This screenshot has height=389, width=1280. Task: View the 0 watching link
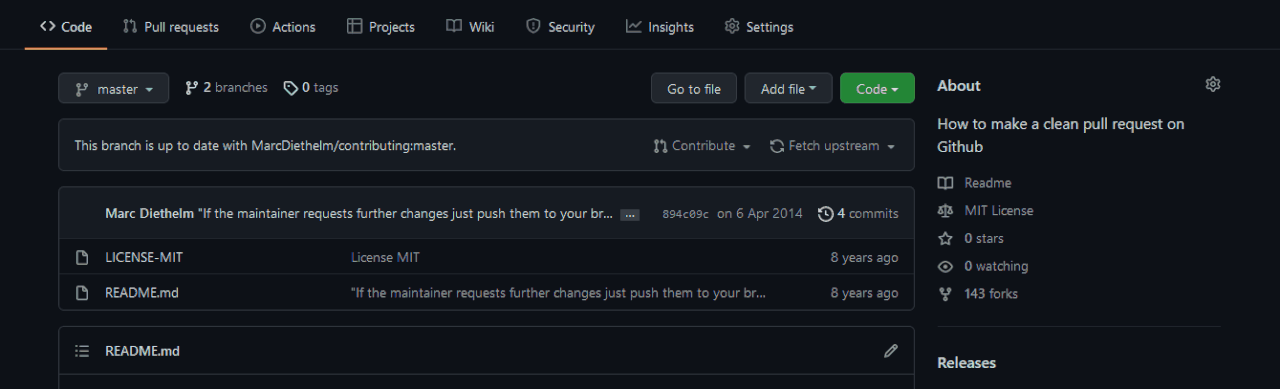[x=996, y=267]
